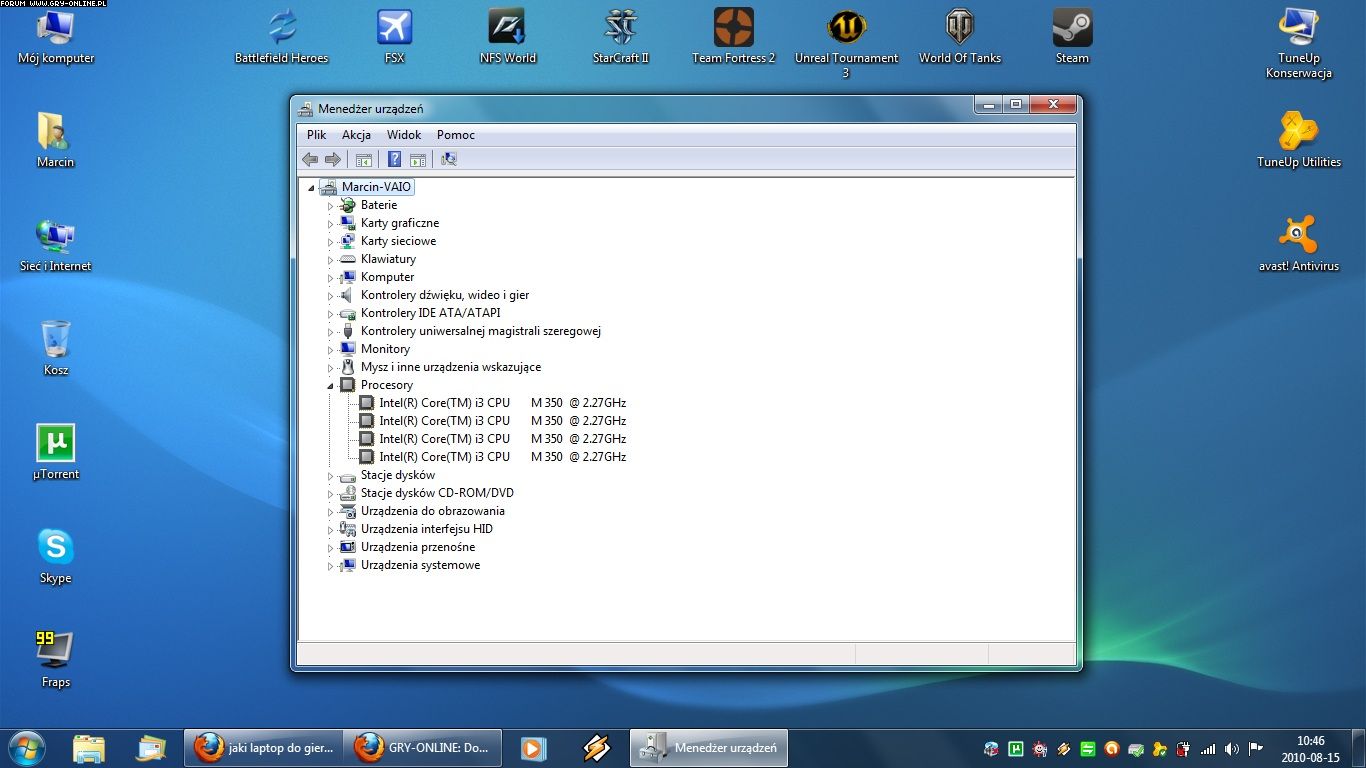Open the Steam desktop shortcut
Screen dimensions: 1366x768
tap(1072, 37)
